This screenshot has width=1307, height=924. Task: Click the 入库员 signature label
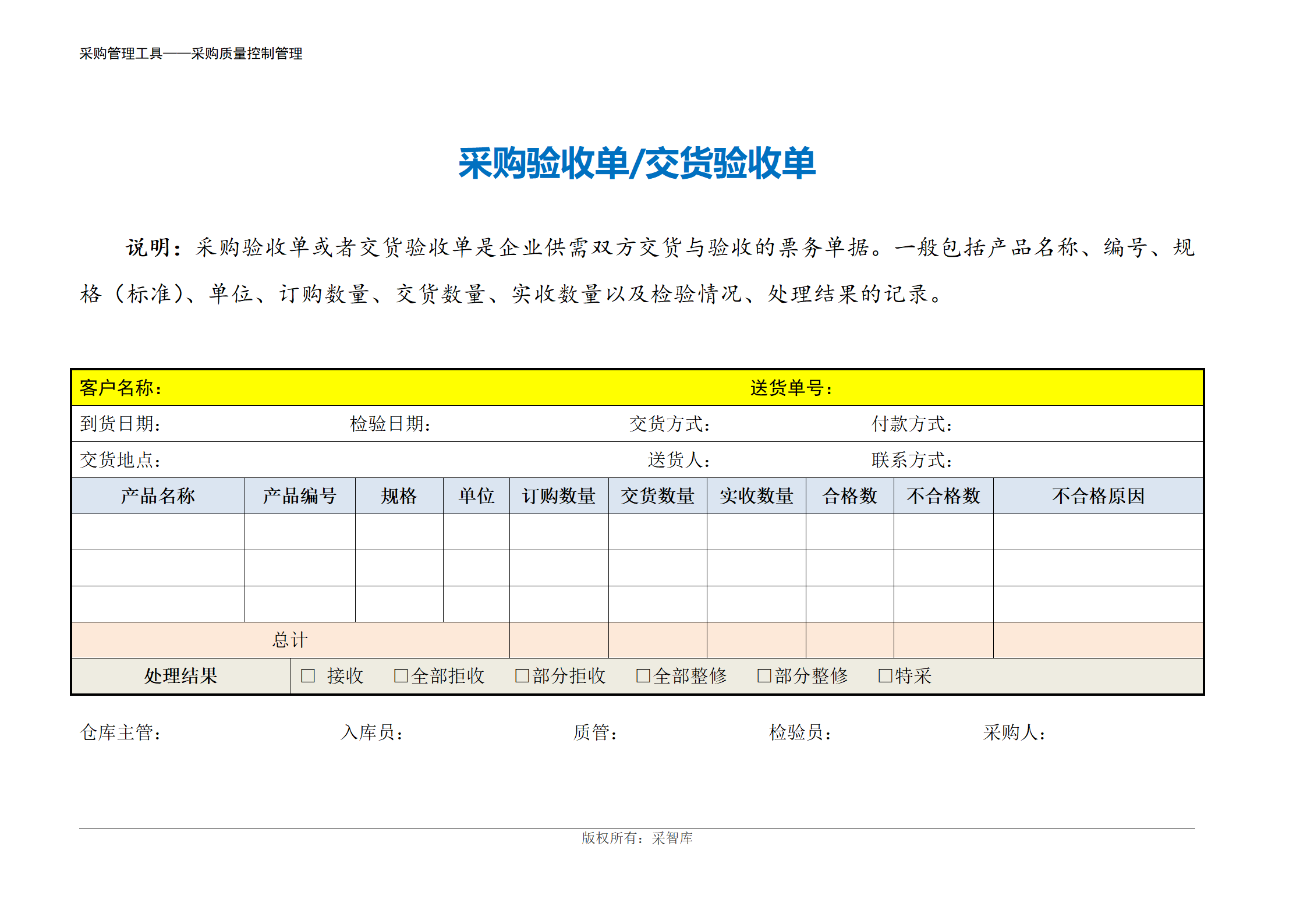pos(372,732)
